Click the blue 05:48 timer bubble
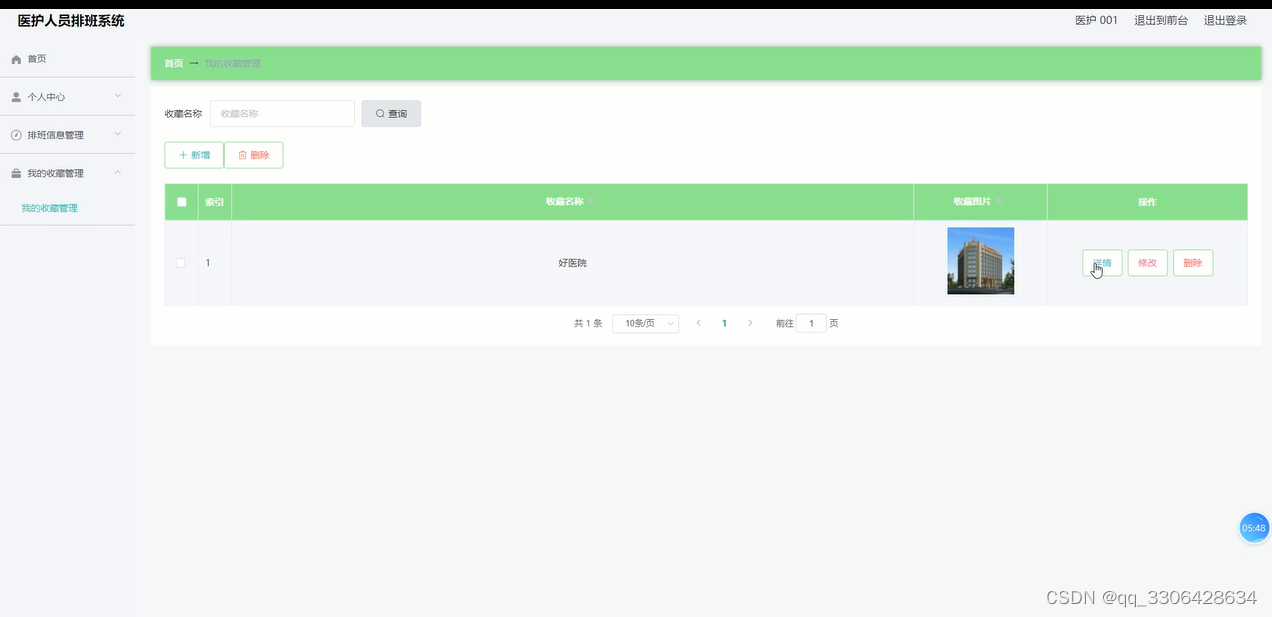 1254,527
